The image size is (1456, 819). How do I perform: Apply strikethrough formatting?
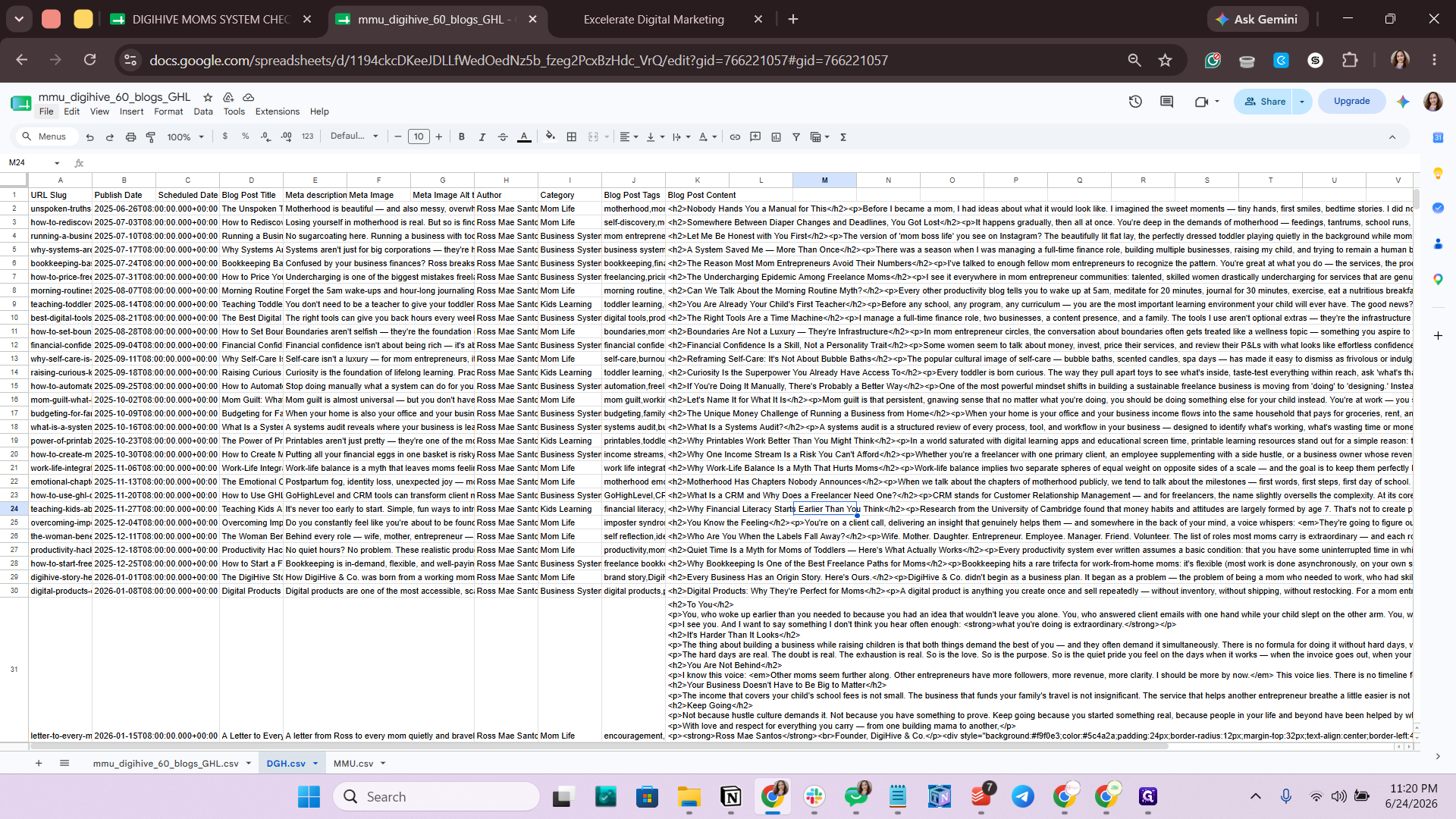tap(503, 136)
